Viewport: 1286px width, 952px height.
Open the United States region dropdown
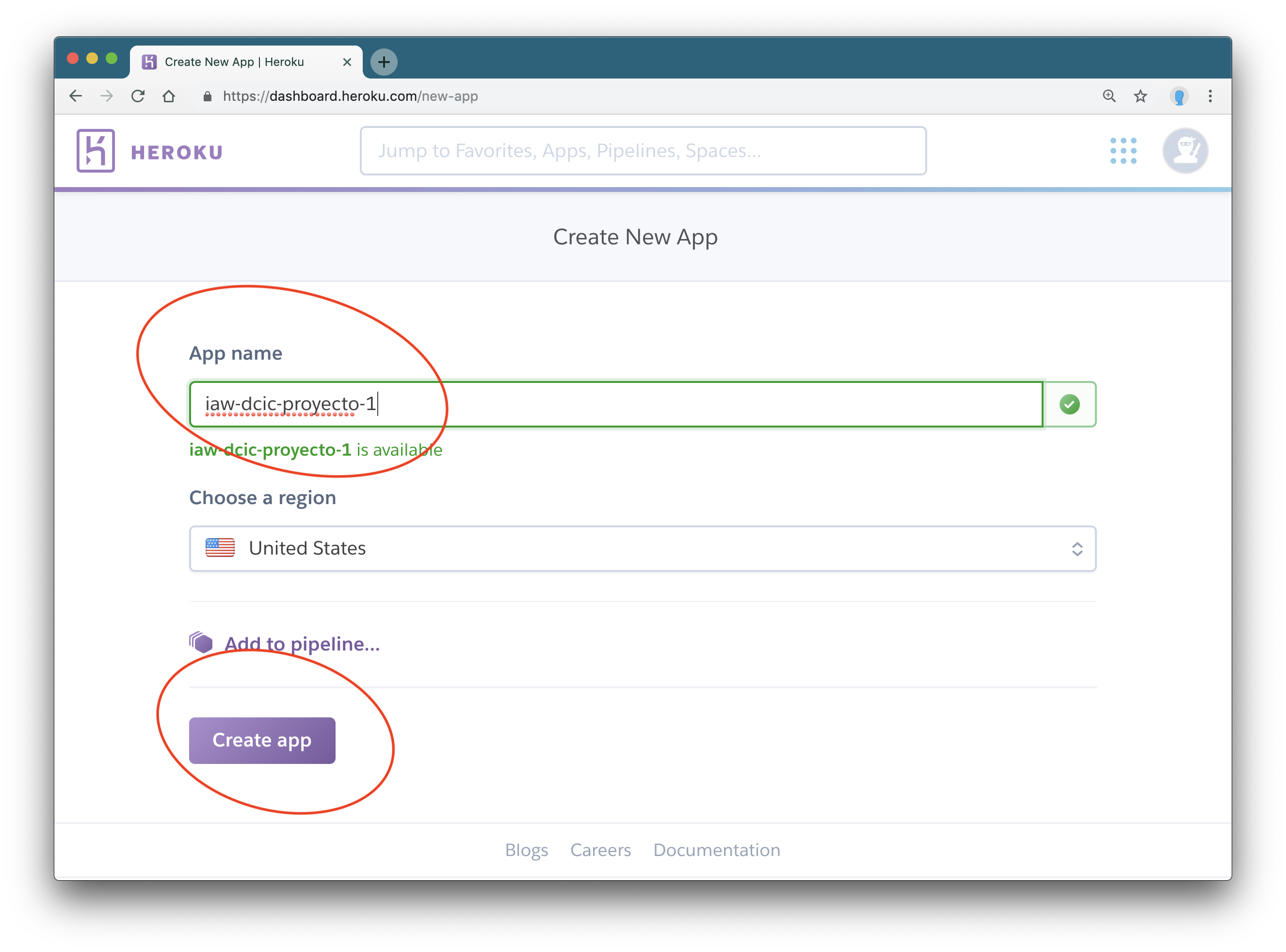[x=642, y=548]
